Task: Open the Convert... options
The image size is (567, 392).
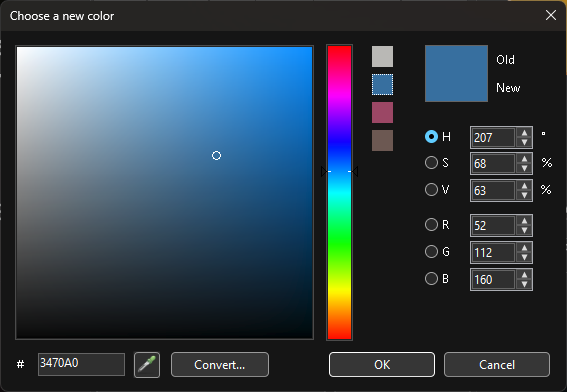Action: [x=220, y=365]
